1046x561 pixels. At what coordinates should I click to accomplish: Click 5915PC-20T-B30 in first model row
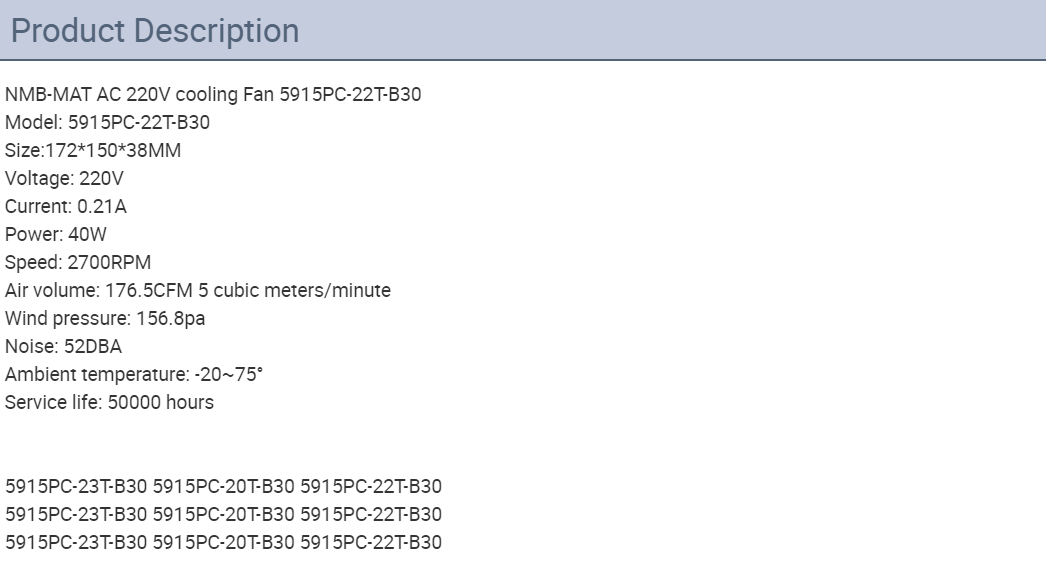pyautogui.click(x=223, y=487)
